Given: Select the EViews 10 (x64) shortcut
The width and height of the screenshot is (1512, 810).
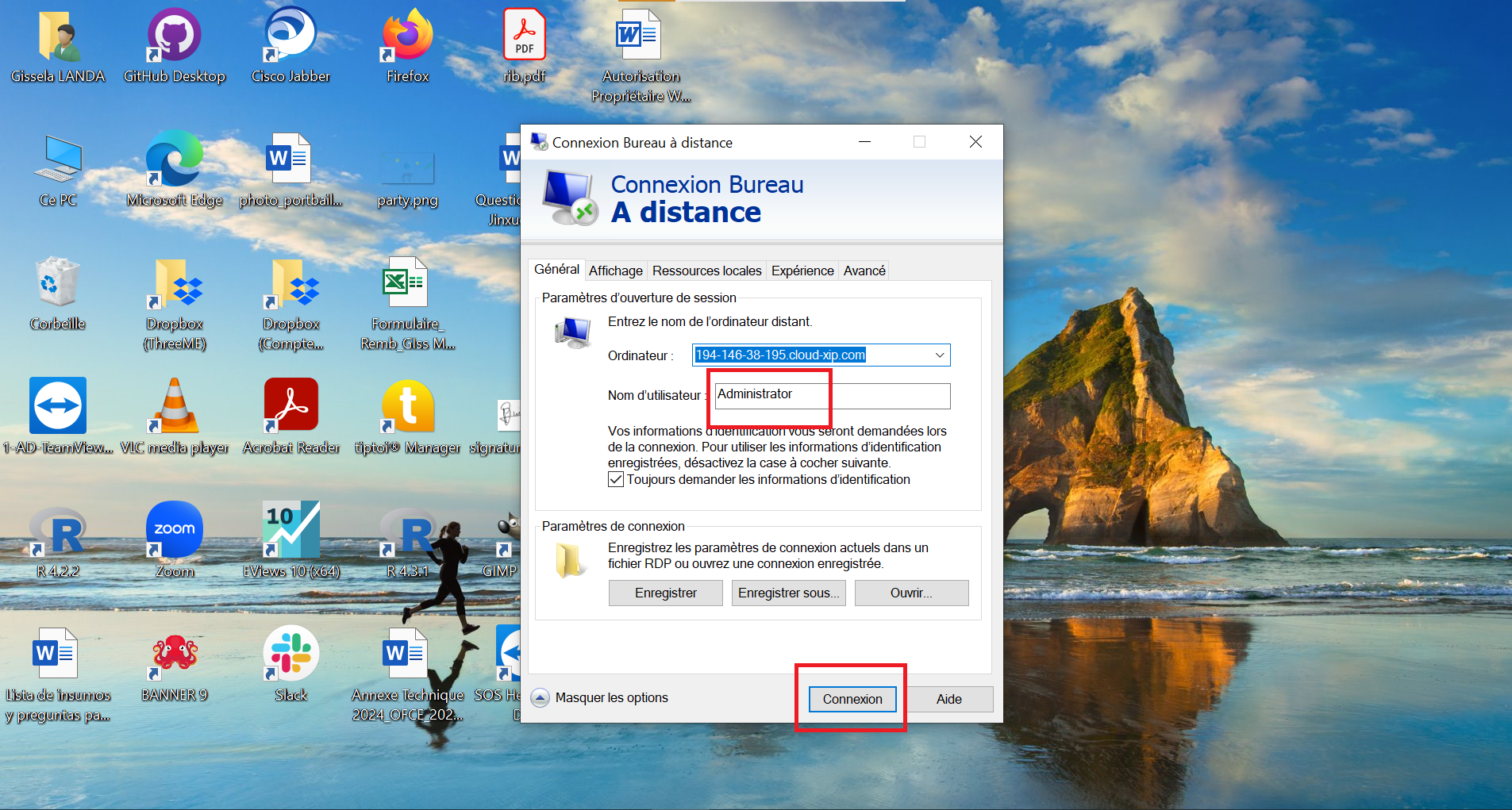Looking at the screenshot, I should click(x=290, y=529).
